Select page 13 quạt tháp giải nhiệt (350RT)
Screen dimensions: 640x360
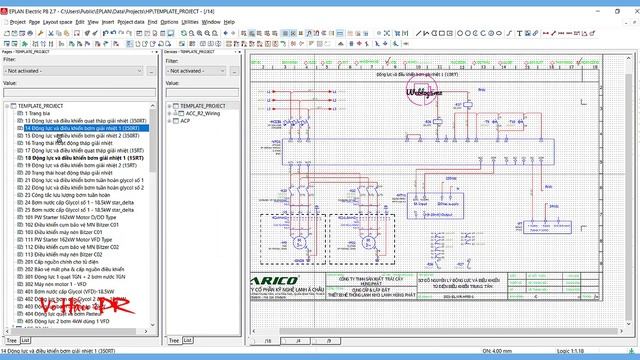[85, 121]
